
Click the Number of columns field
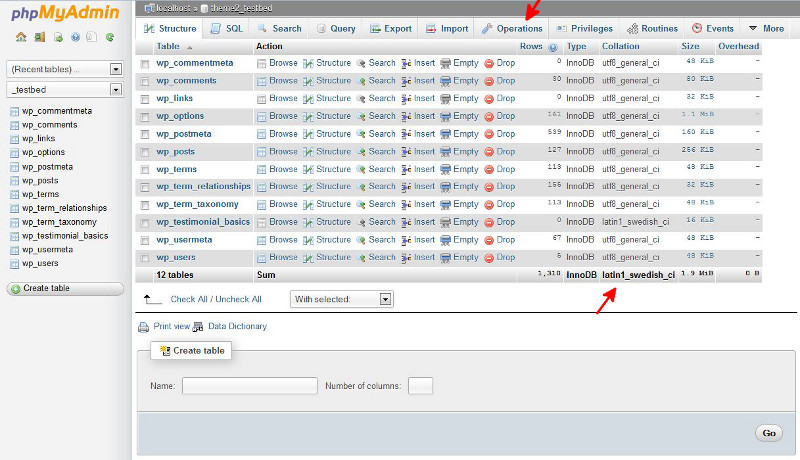tap(420, 386)
